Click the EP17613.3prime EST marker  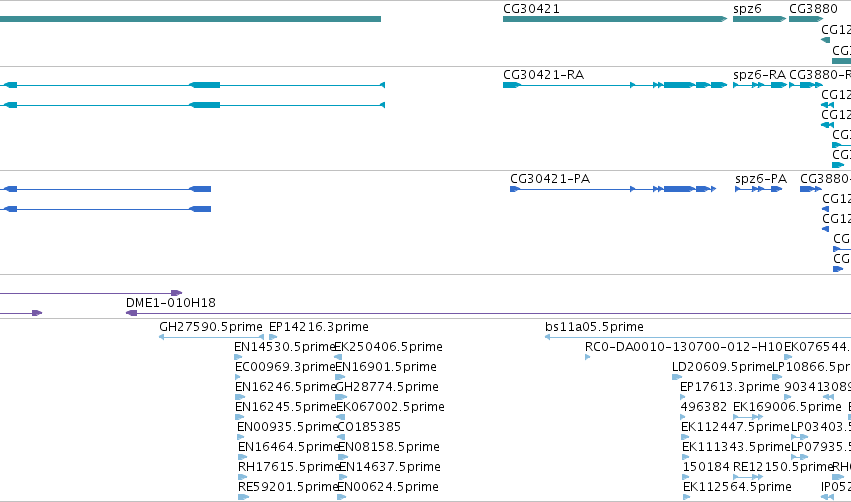(x=683, y=397)
